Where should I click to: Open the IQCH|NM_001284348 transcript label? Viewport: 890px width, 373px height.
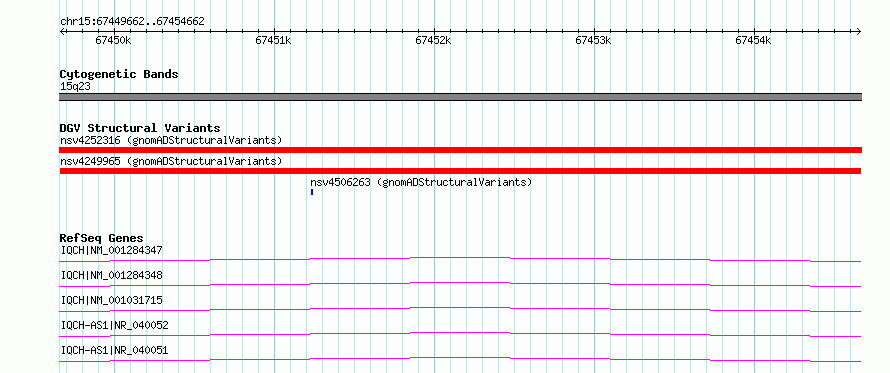(112, 275)
